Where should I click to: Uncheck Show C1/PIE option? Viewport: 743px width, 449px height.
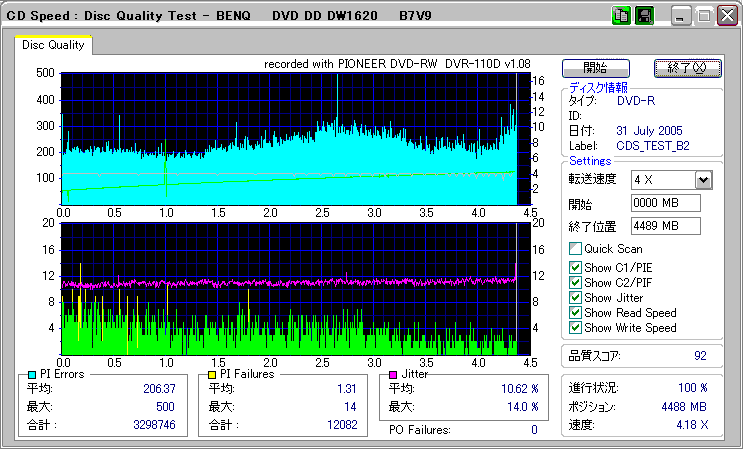575,267
